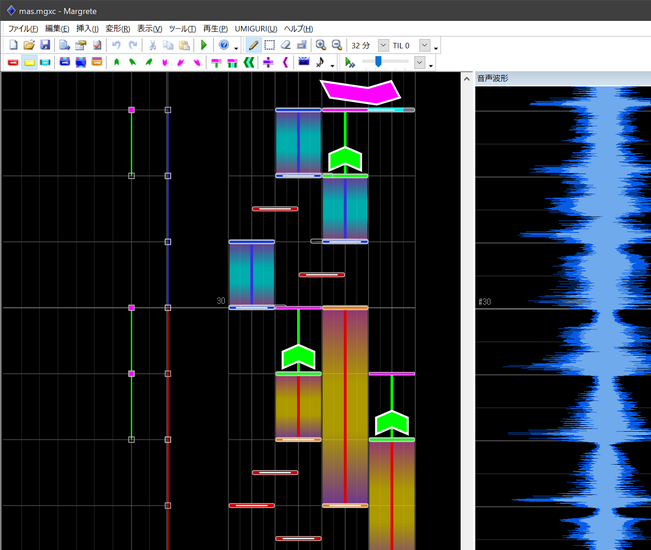The height and width of the screenshot is (550, 651).
Task: Click the green double chevron icon
Action: click(x=249, y=62)
